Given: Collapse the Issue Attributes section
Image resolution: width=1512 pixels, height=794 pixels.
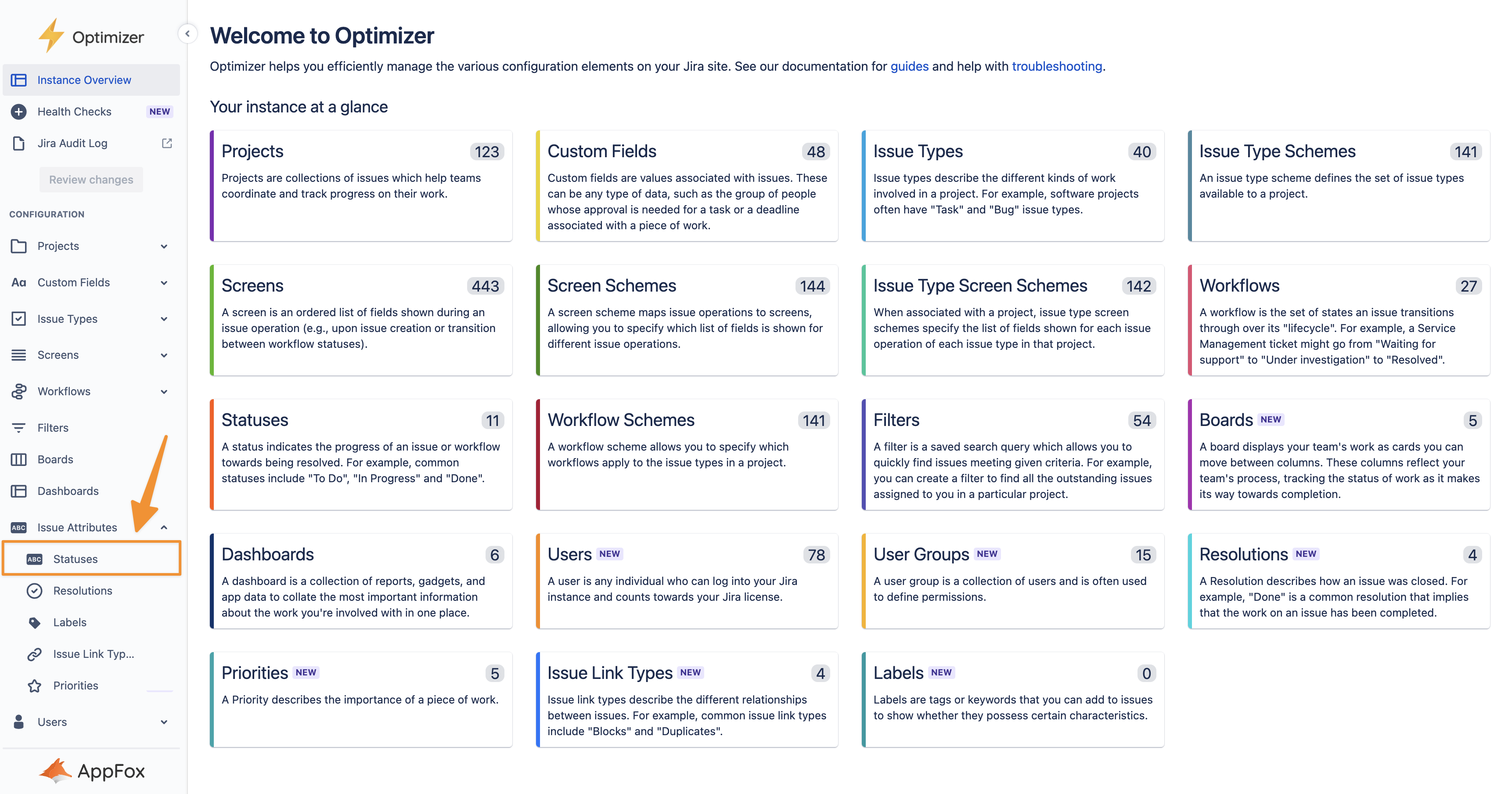Looking at the screenshot, I should tap(164, 527).
